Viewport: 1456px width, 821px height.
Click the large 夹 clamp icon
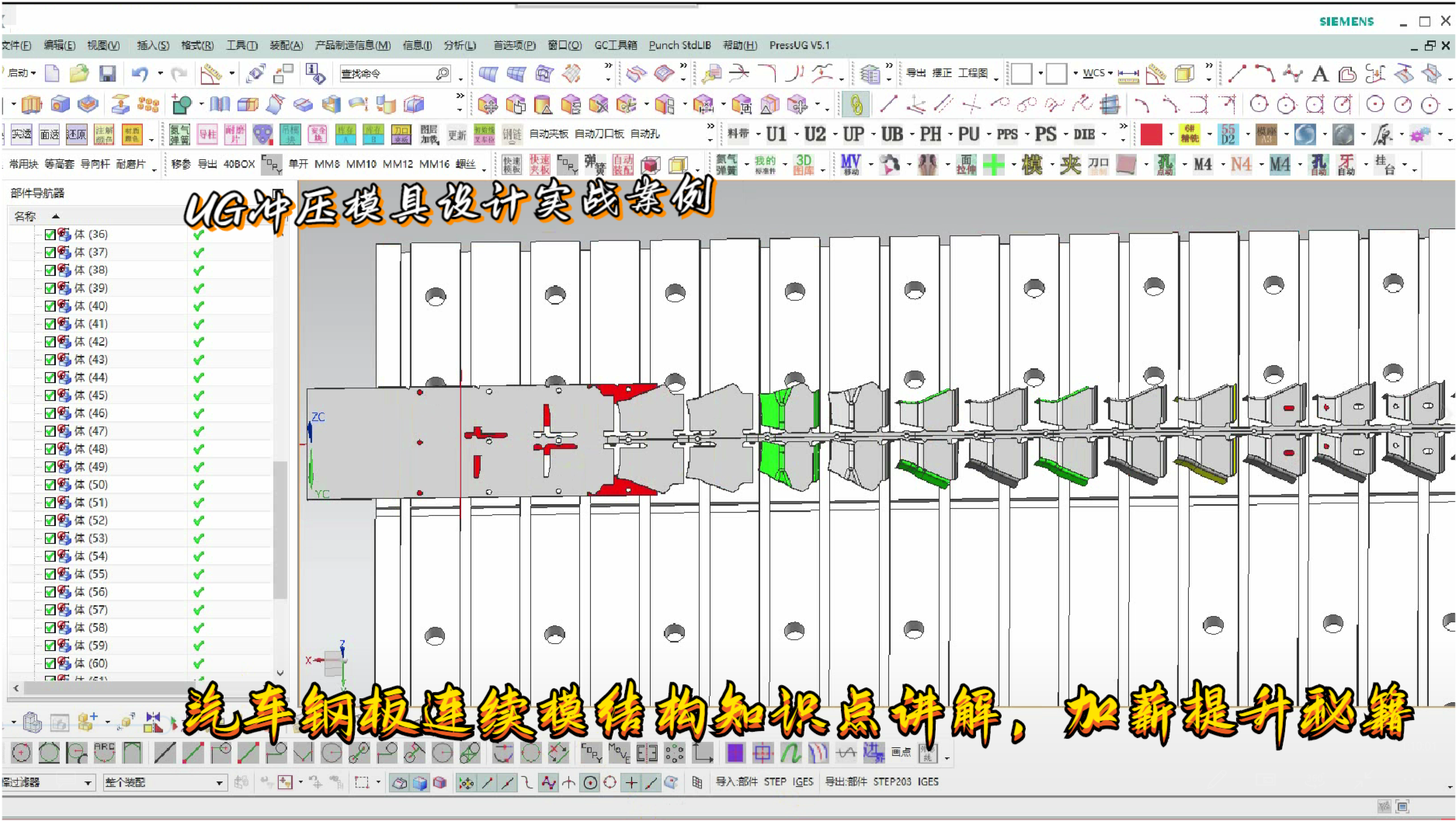click(1070, 164)
